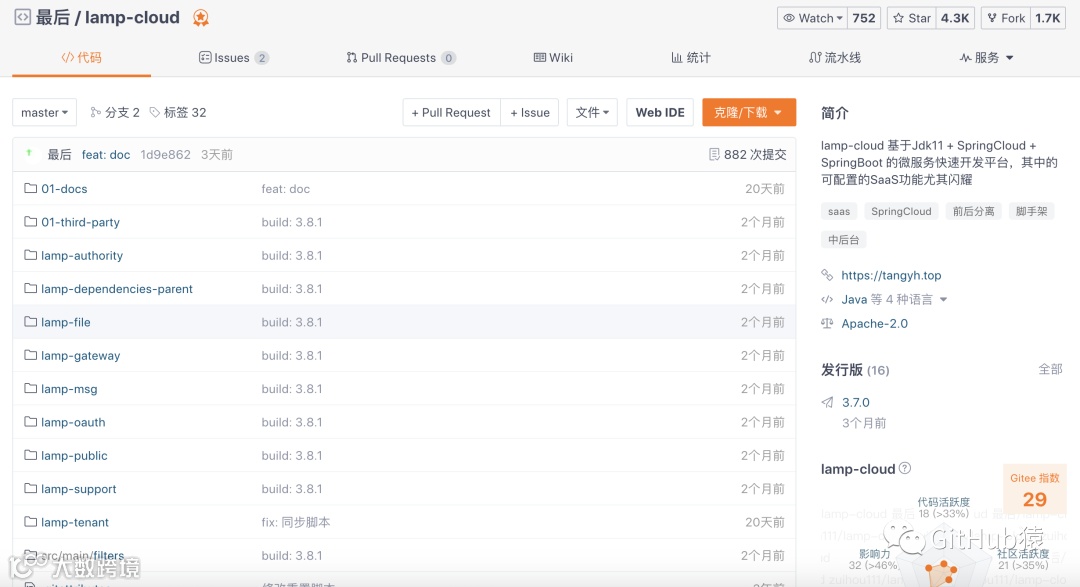Viewport: 1080px width, 587px height.
Task: Open the Issues tab
Action: coord(233,58)
